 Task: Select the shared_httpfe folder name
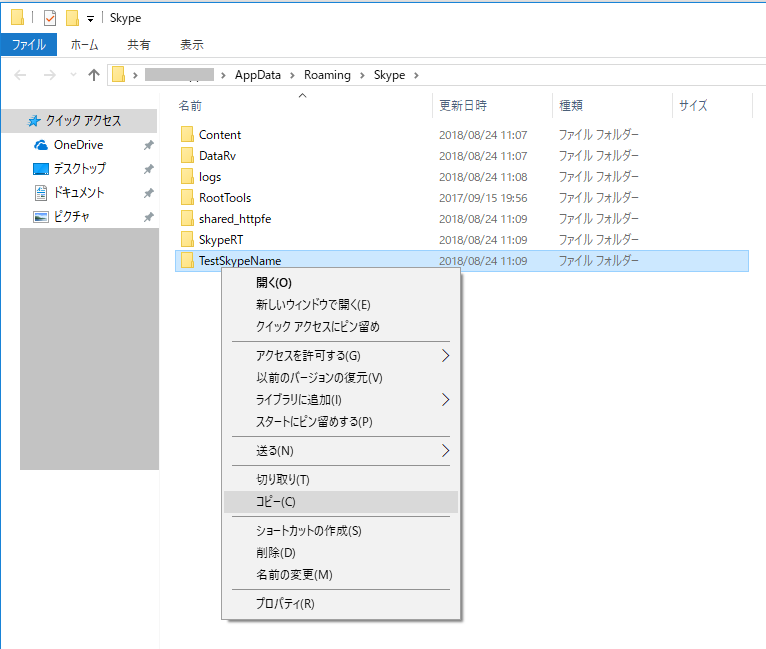[235, 219]
